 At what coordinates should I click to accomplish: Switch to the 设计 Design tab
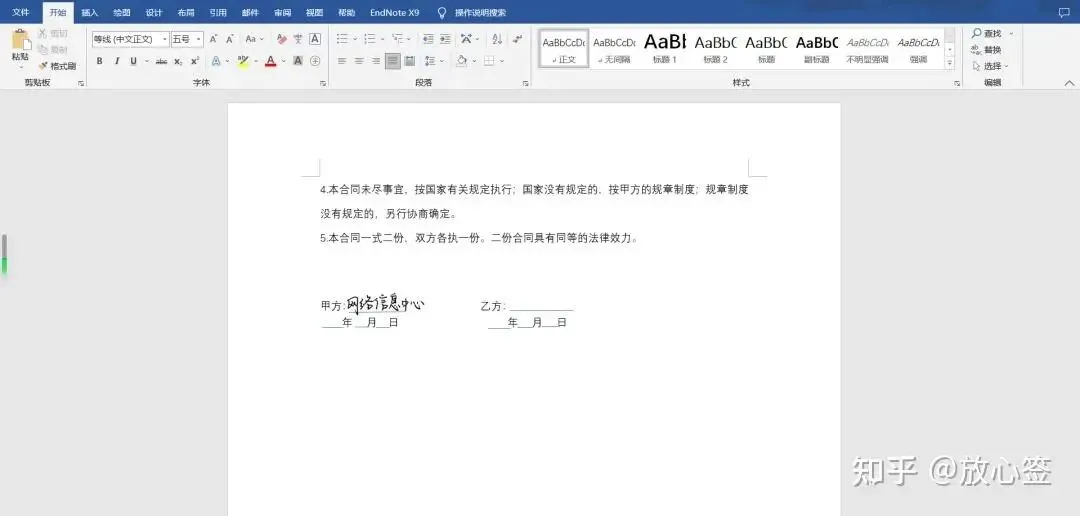pos(154,12)
